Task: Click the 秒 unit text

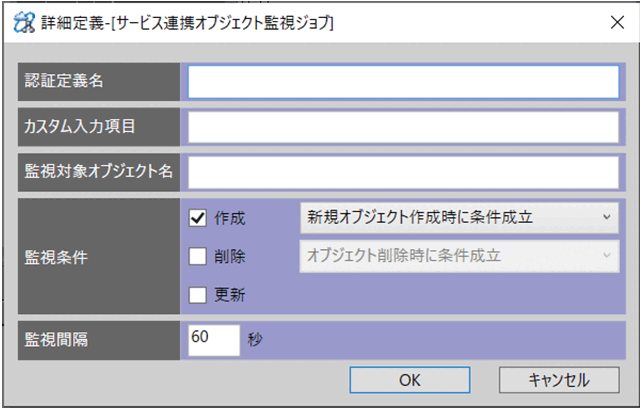Action: (253, 338)
